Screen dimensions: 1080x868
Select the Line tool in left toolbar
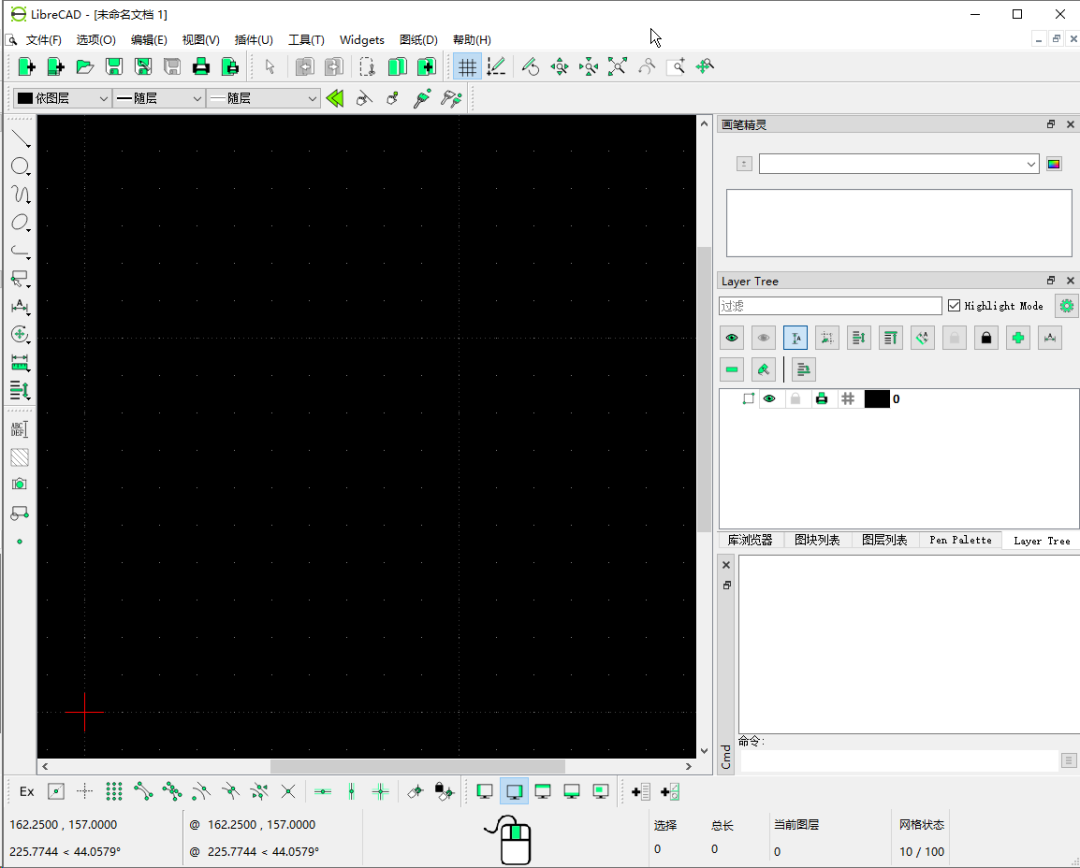[x=19, y=138]
